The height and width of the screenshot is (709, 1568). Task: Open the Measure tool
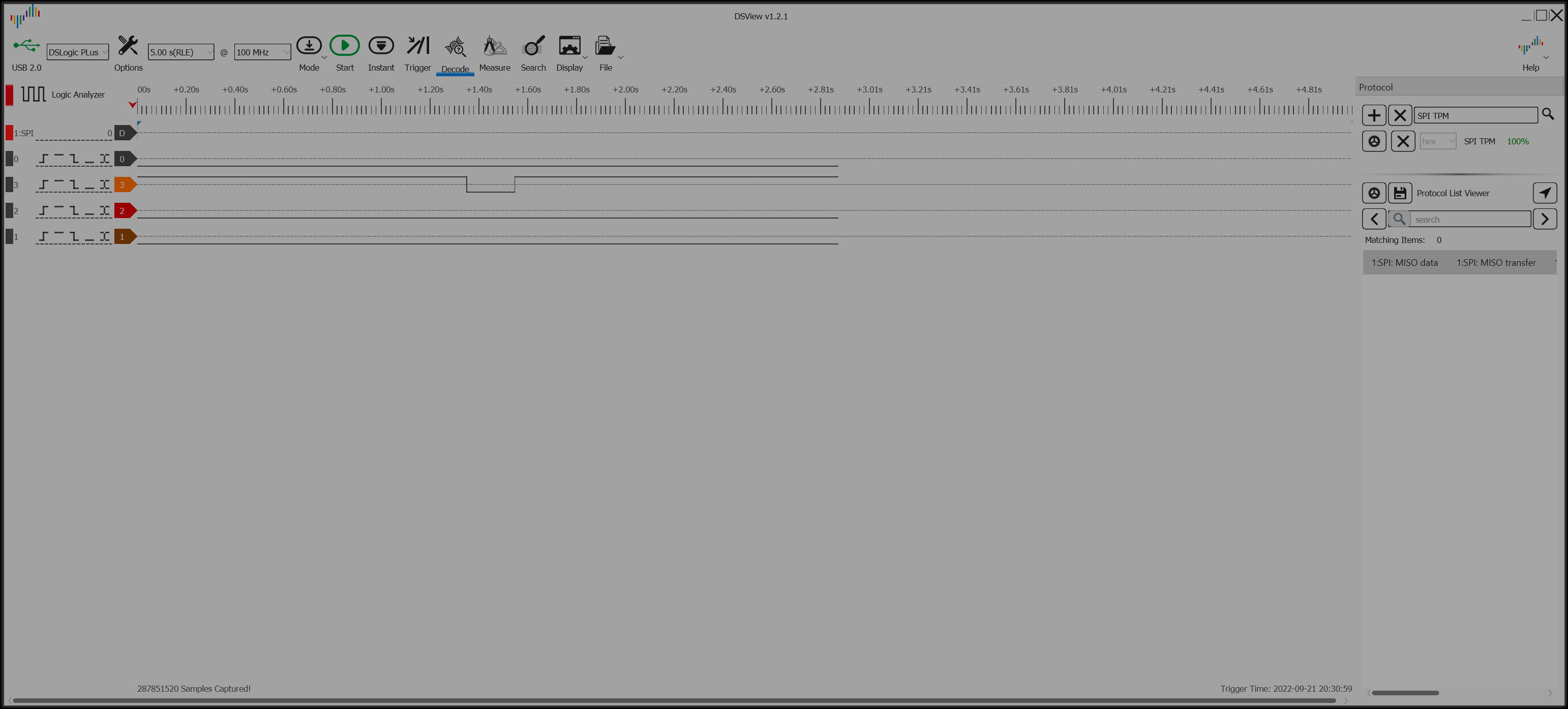coord(494,46)
